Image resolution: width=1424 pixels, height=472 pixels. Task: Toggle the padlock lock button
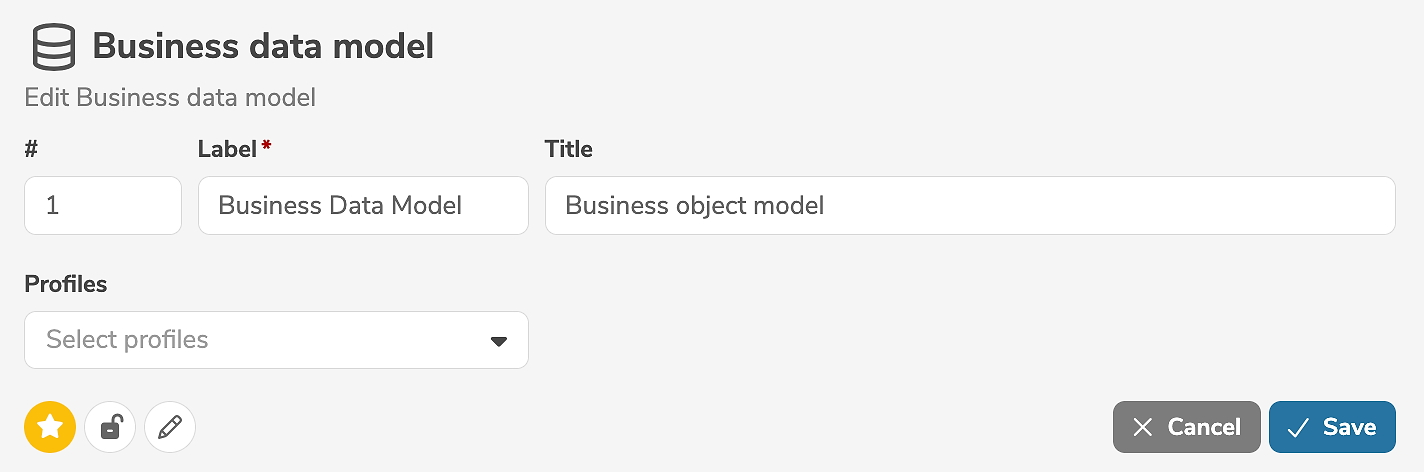click(110, 428)
